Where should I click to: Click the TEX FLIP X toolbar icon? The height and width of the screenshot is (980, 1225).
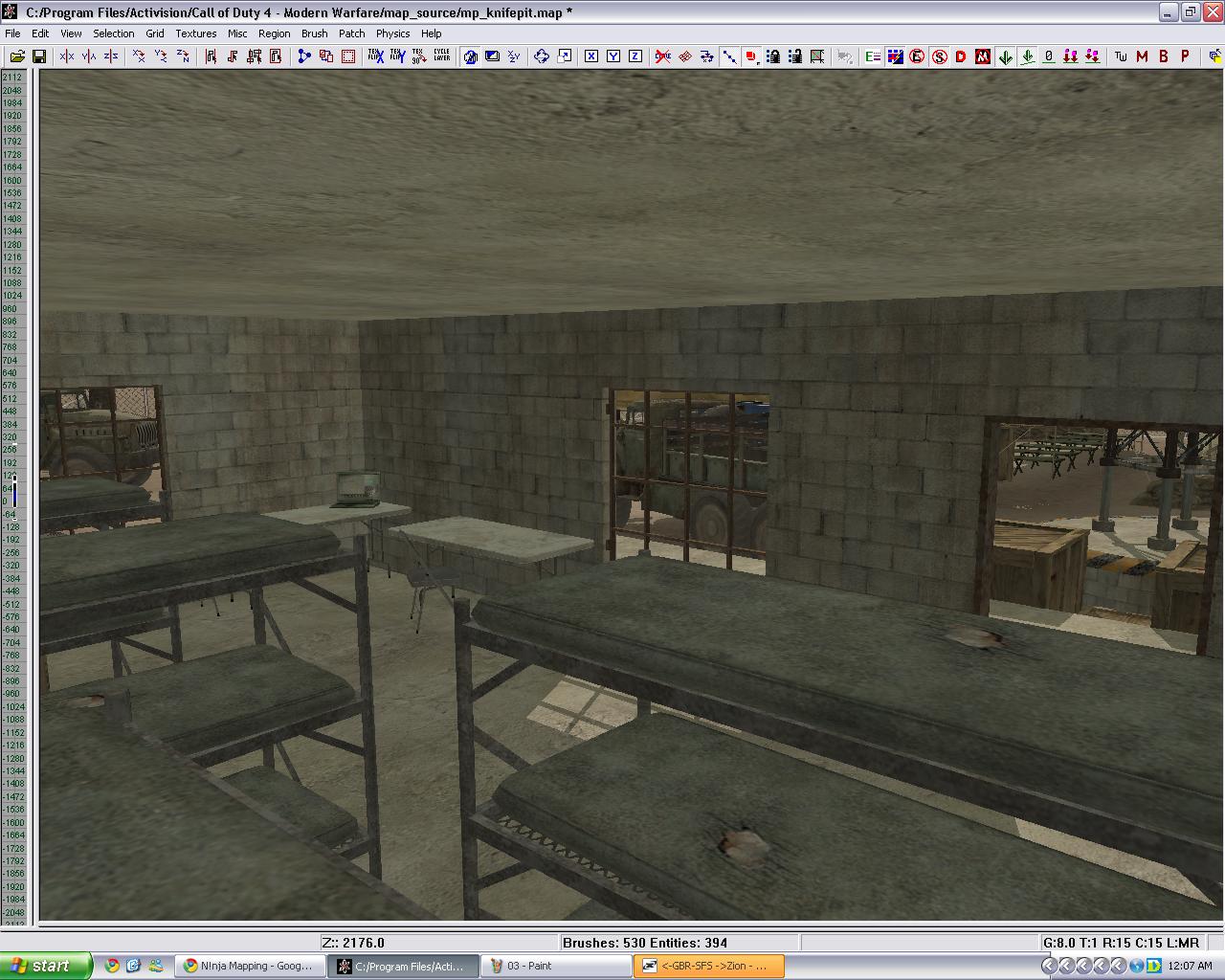[x=375, y=56]
